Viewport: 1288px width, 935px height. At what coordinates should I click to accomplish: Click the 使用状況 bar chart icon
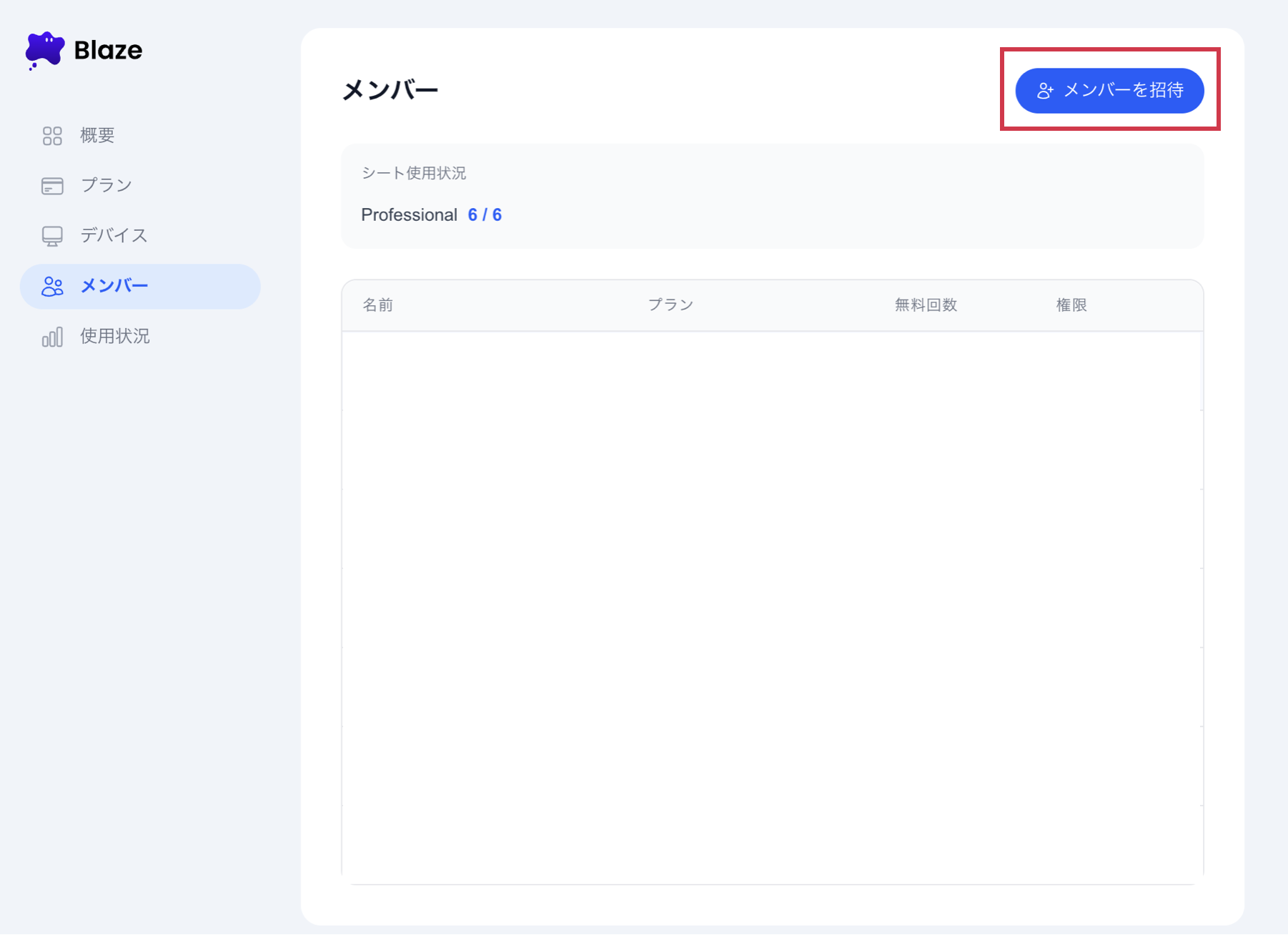click(52, 337)
